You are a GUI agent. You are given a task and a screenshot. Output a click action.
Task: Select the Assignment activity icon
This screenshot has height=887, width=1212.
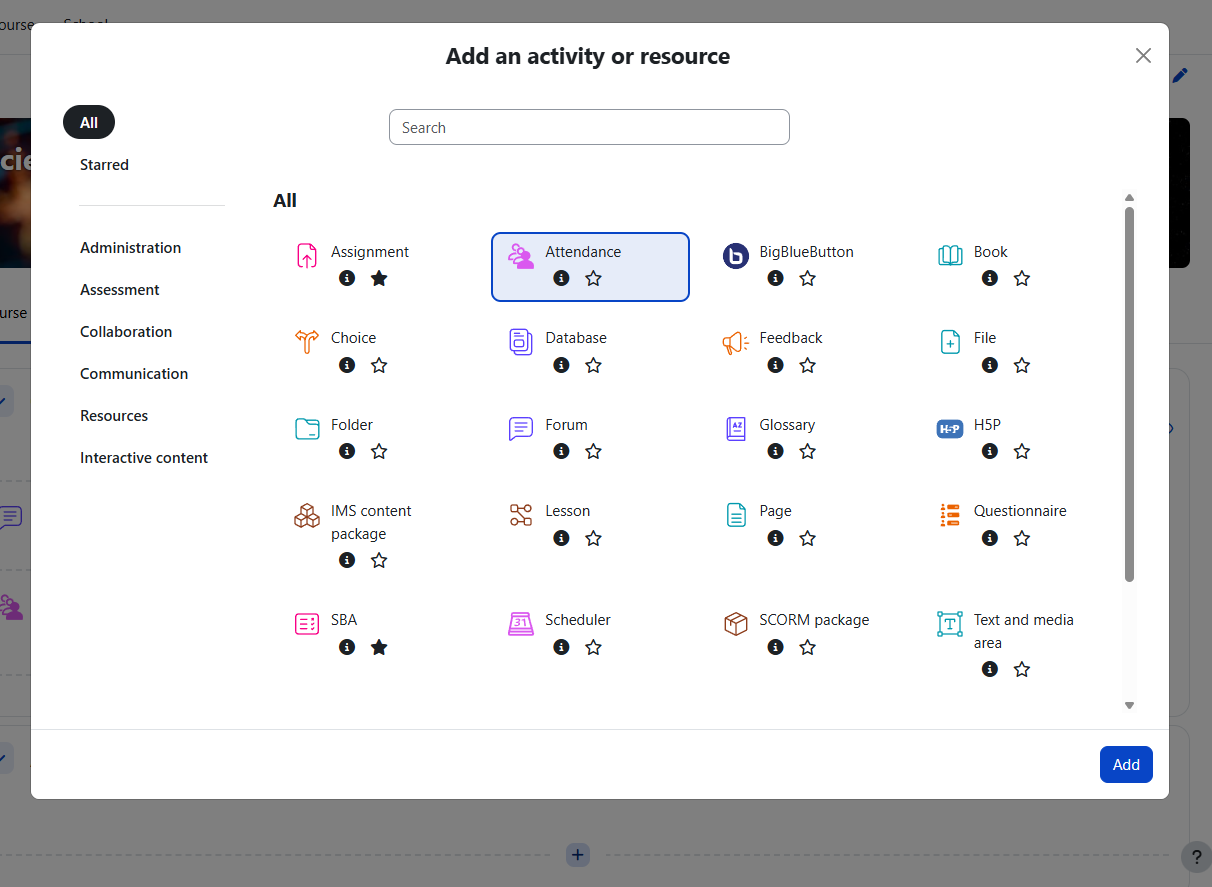point(307,256)
